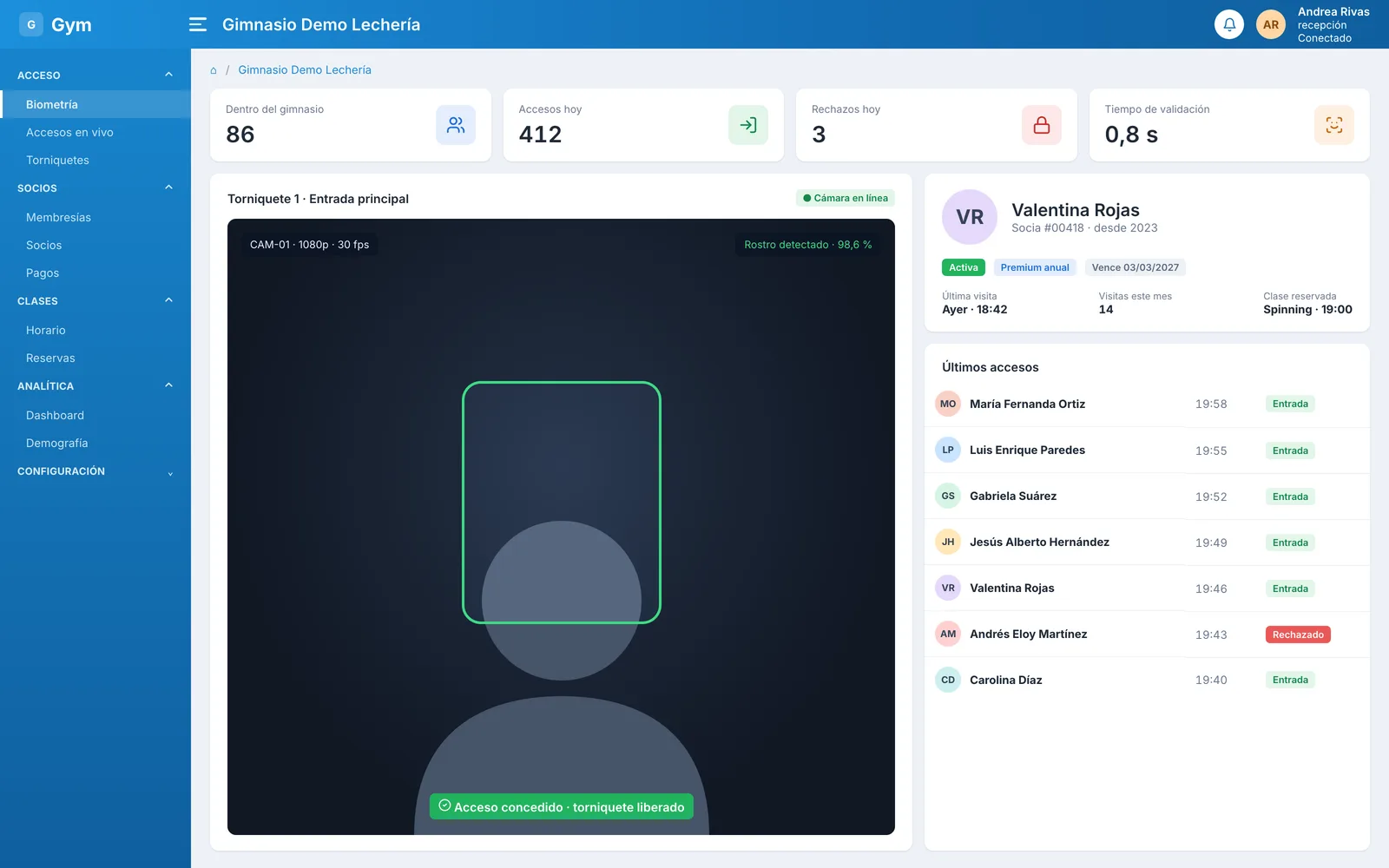Screen dimensions: 1389x868
Task: Open Demografía in the sidebar
Action: point(95,443)
